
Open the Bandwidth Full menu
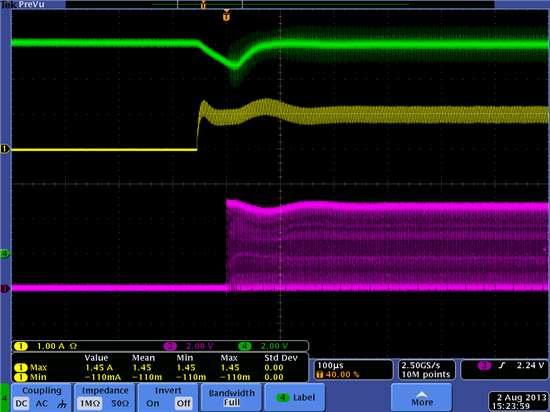click(x=232, y=398)
